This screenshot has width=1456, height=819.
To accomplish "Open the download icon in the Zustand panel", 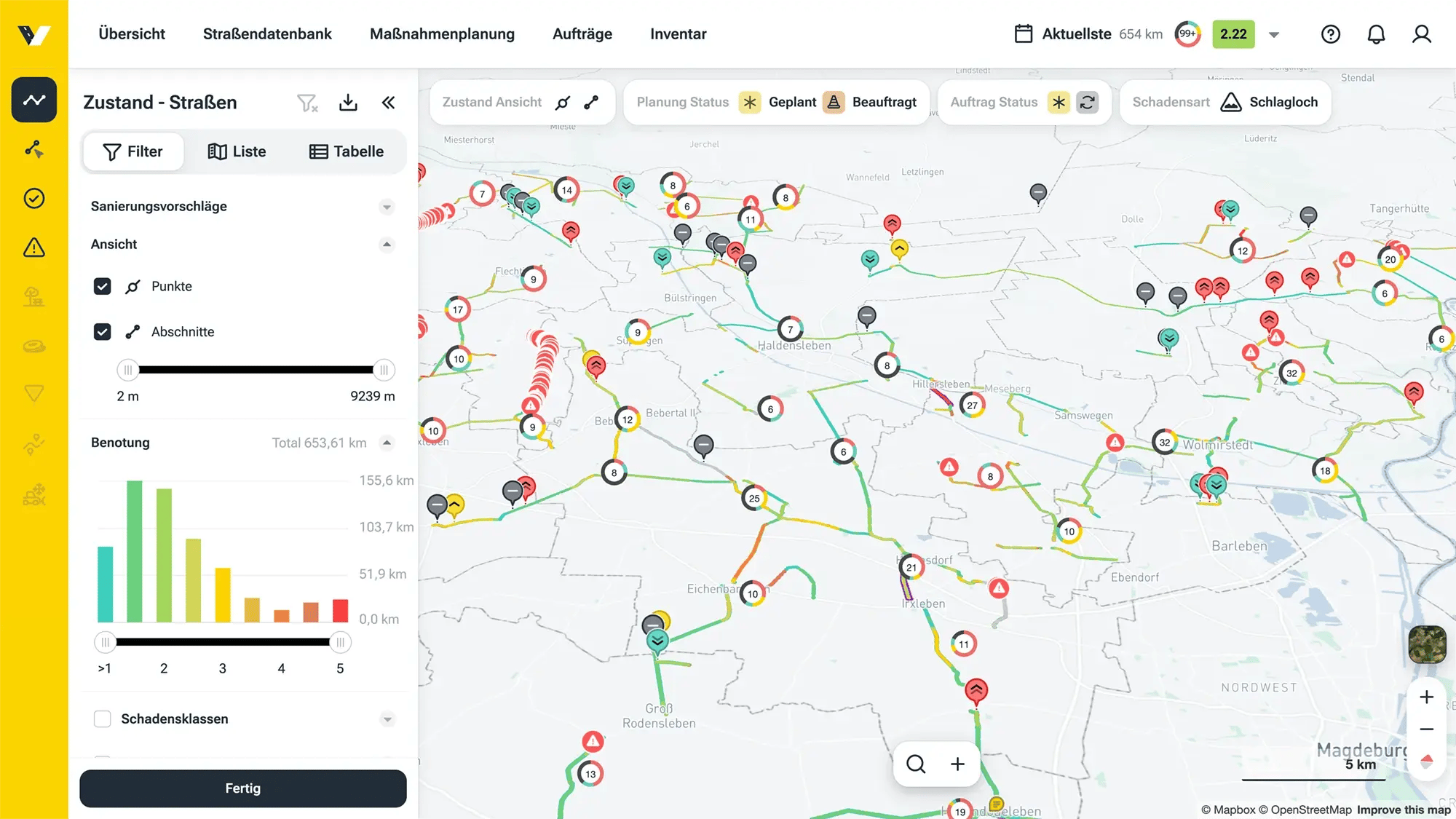I will click(348, 103).
